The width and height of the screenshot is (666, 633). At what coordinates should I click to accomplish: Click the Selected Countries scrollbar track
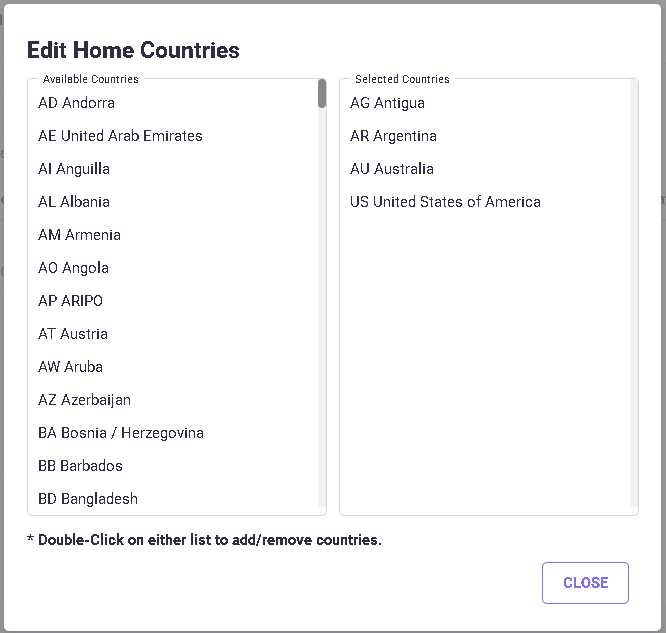tap(634, 300)
